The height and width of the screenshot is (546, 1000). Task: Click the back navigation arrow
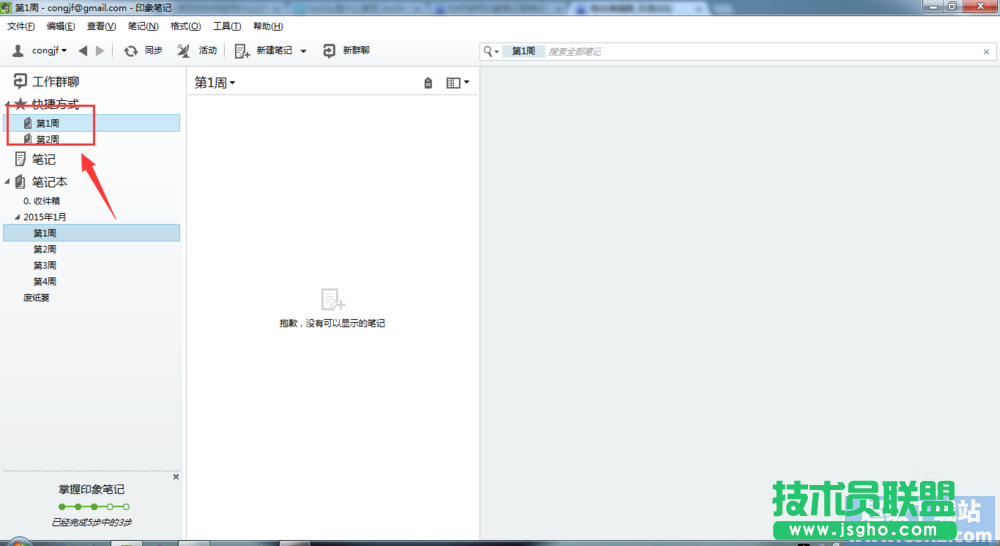coord(83,51)
